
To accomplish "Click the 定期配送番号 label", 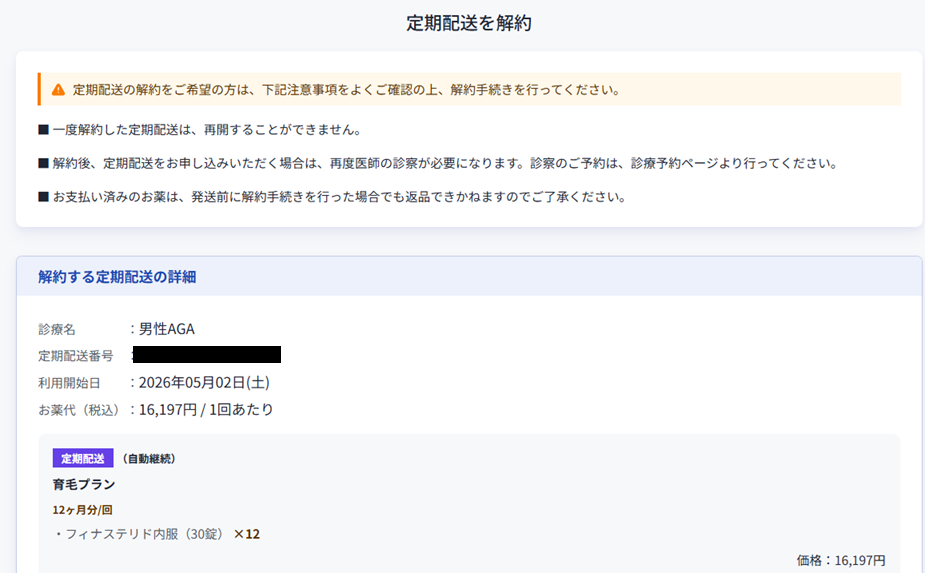I will point(76,356).
